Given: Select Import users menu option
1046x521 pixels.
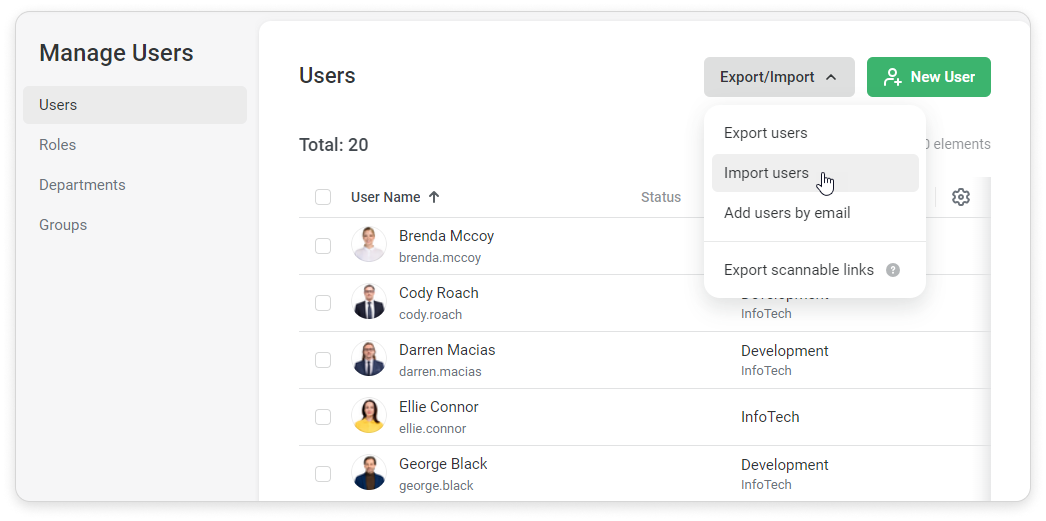Looking at the screenshot, I should [766, 173].
